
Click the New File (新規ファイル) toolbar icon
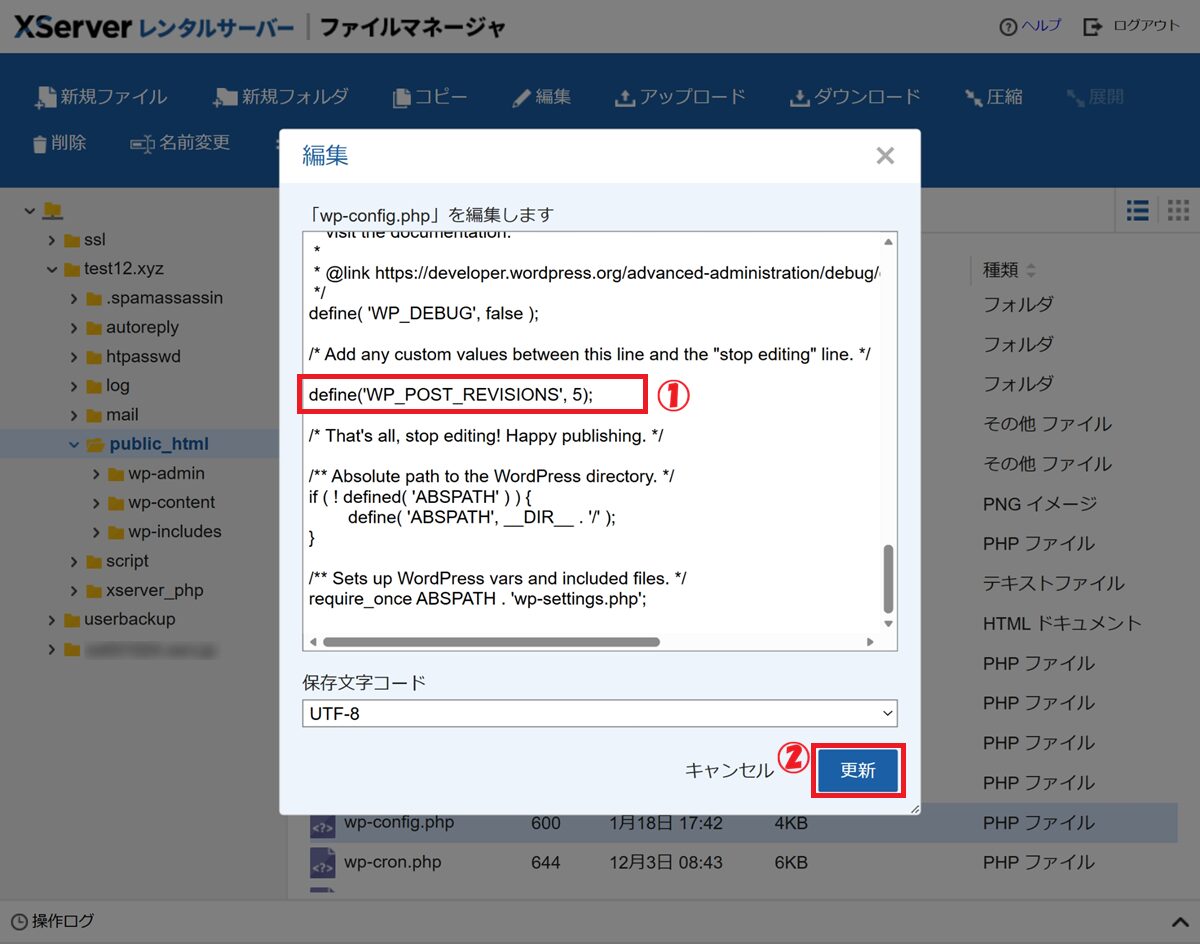(46, 97)
